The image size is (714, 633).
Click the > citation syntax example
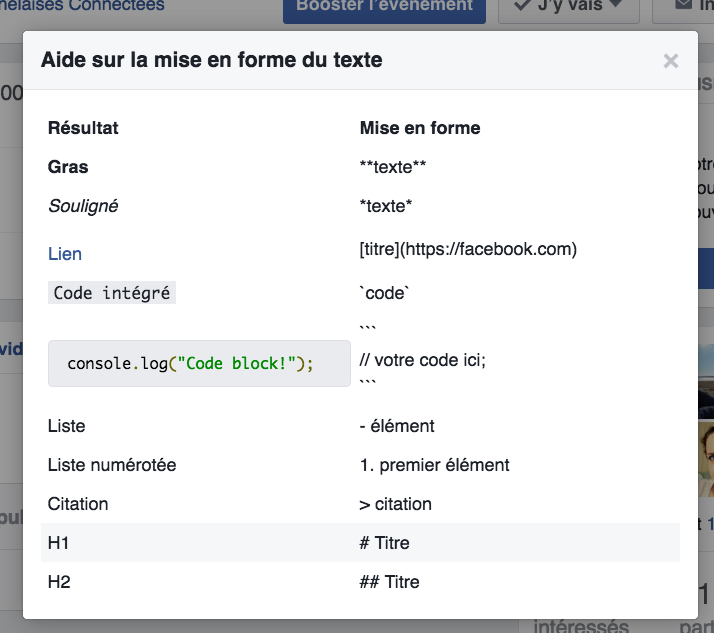(x=395, y=504)
